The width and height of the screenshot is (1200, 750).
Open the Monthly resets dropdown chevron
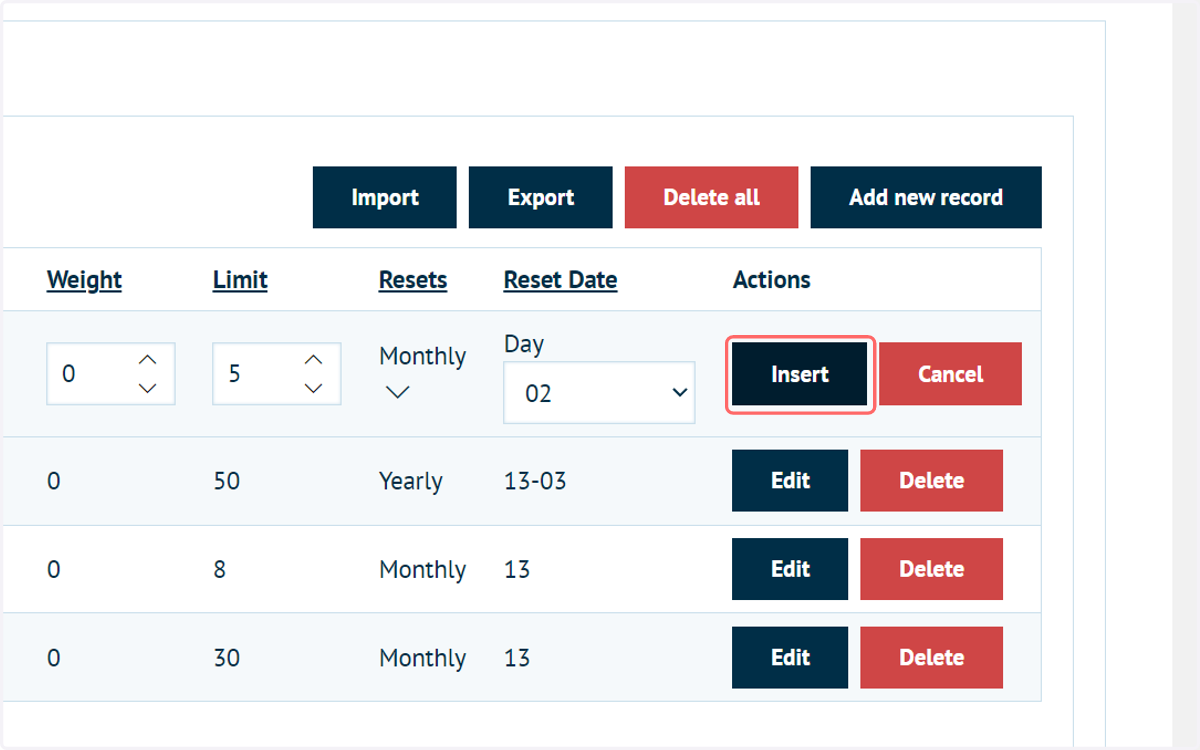tap(397, 393)
